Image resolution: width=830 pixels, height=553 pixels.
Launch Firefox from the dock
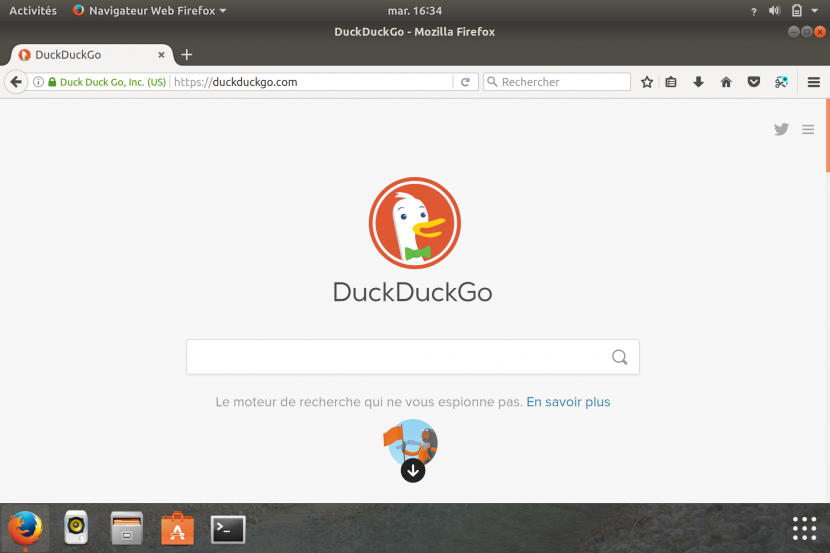pos(25,528)
